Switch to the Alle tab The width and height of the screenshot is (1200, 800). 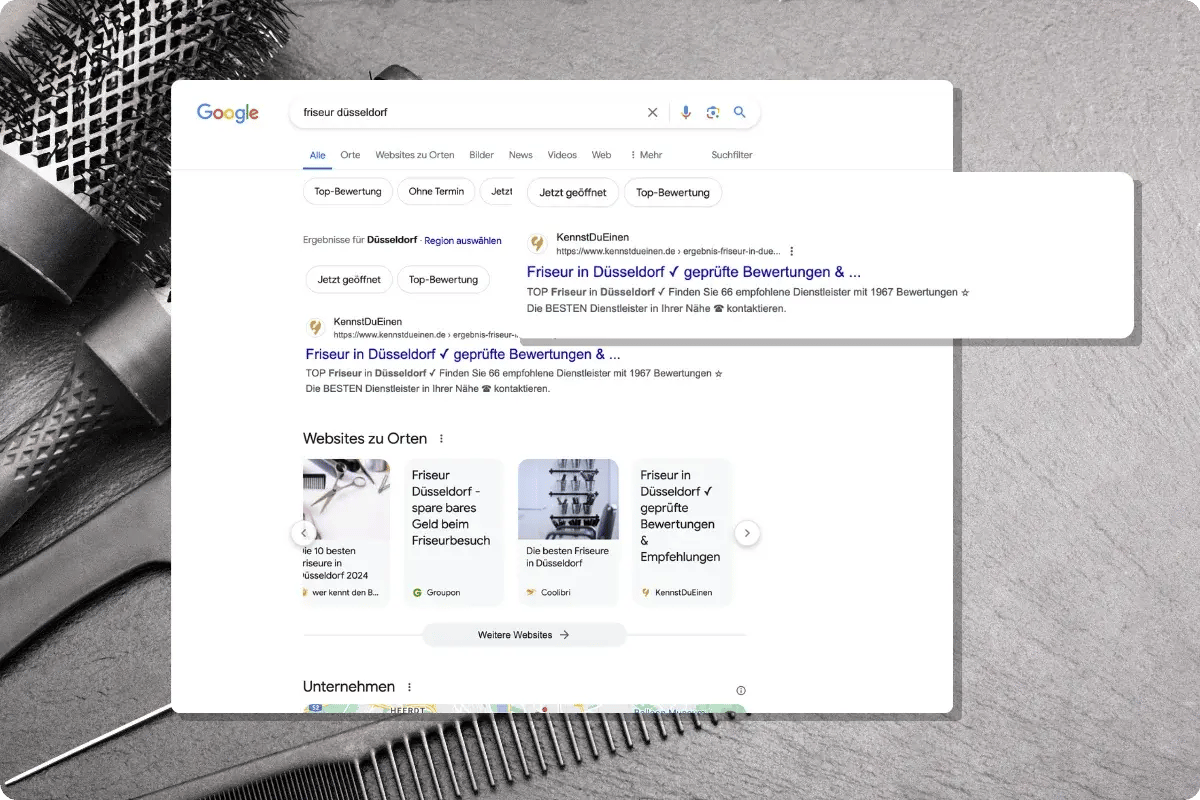[x=318, y=155]
